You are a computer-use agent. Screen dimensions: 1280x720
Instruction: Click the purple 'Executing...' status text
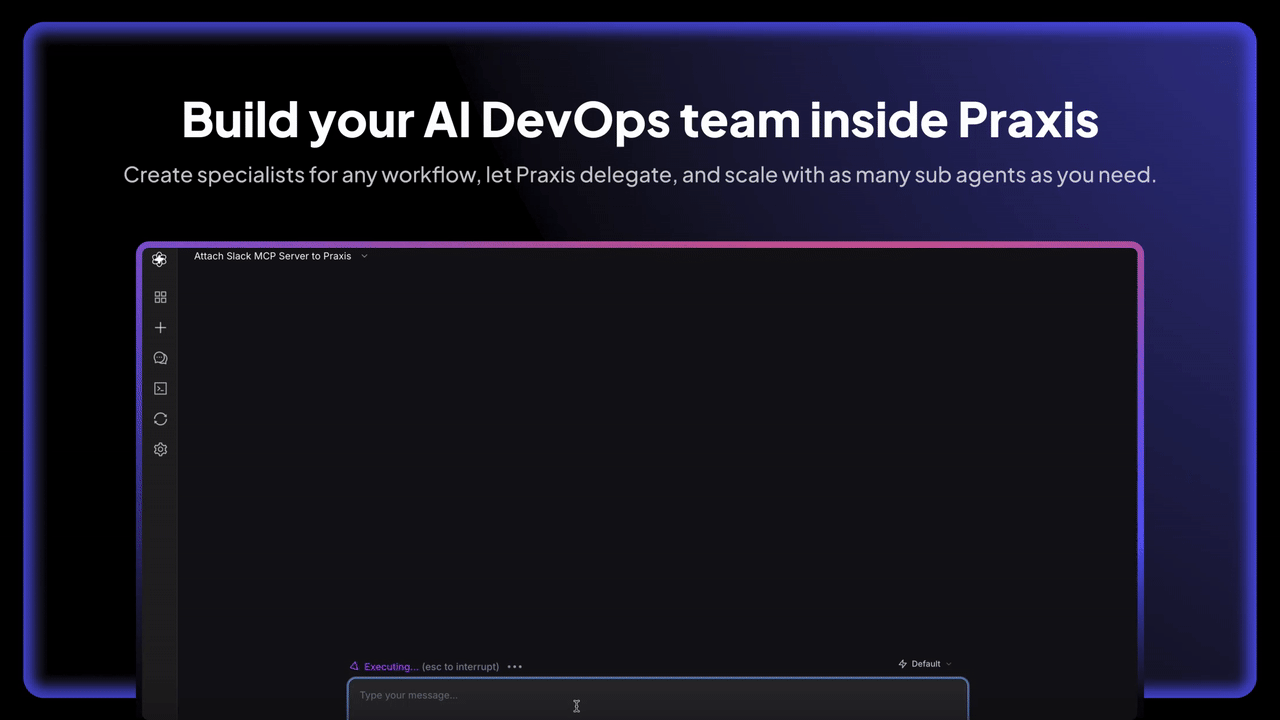(x=391, y=667)
